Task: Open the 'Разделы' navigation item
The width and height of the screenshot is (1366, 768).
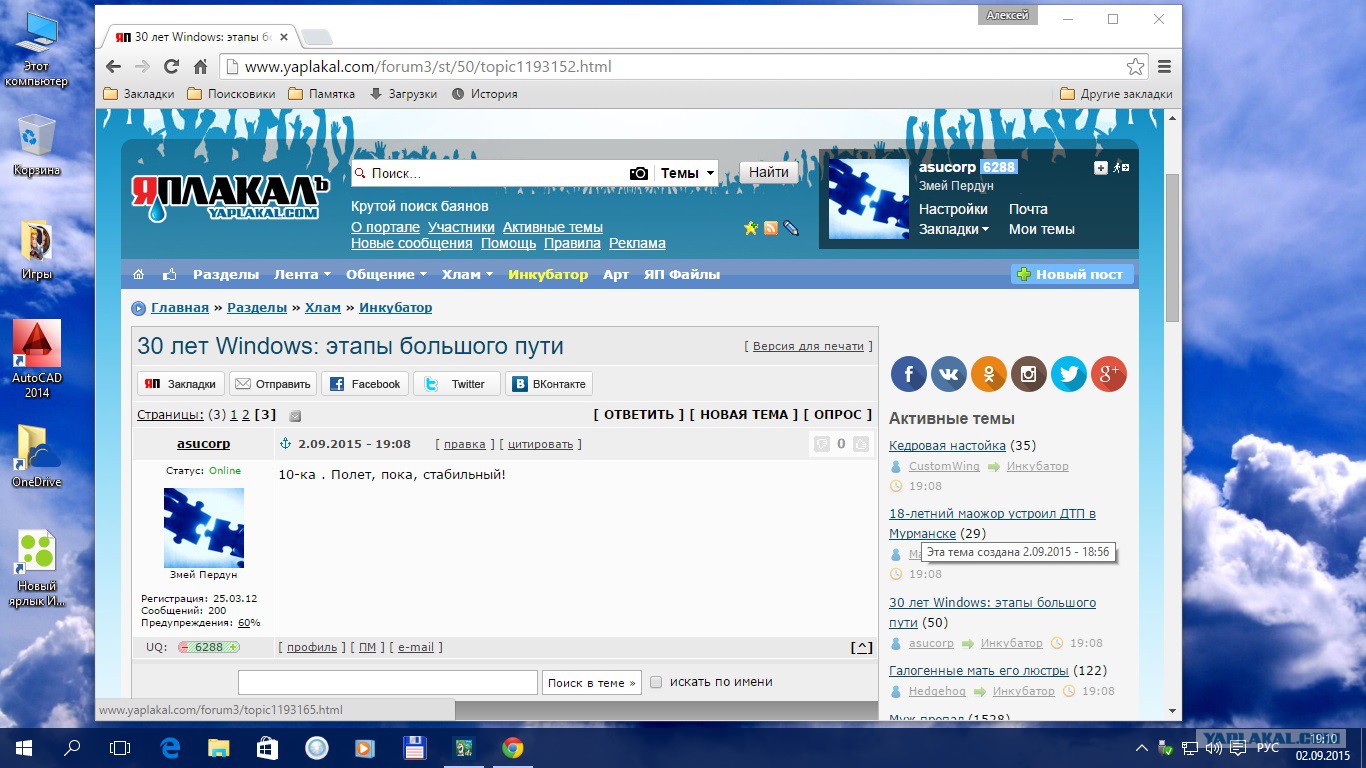Action: click(226, 274)
